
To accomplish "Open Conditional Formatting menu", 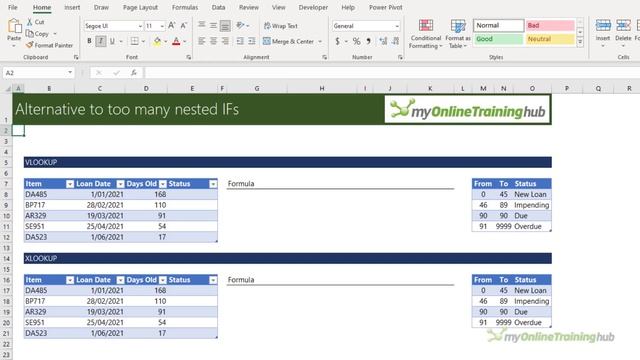I will [426, 34].
